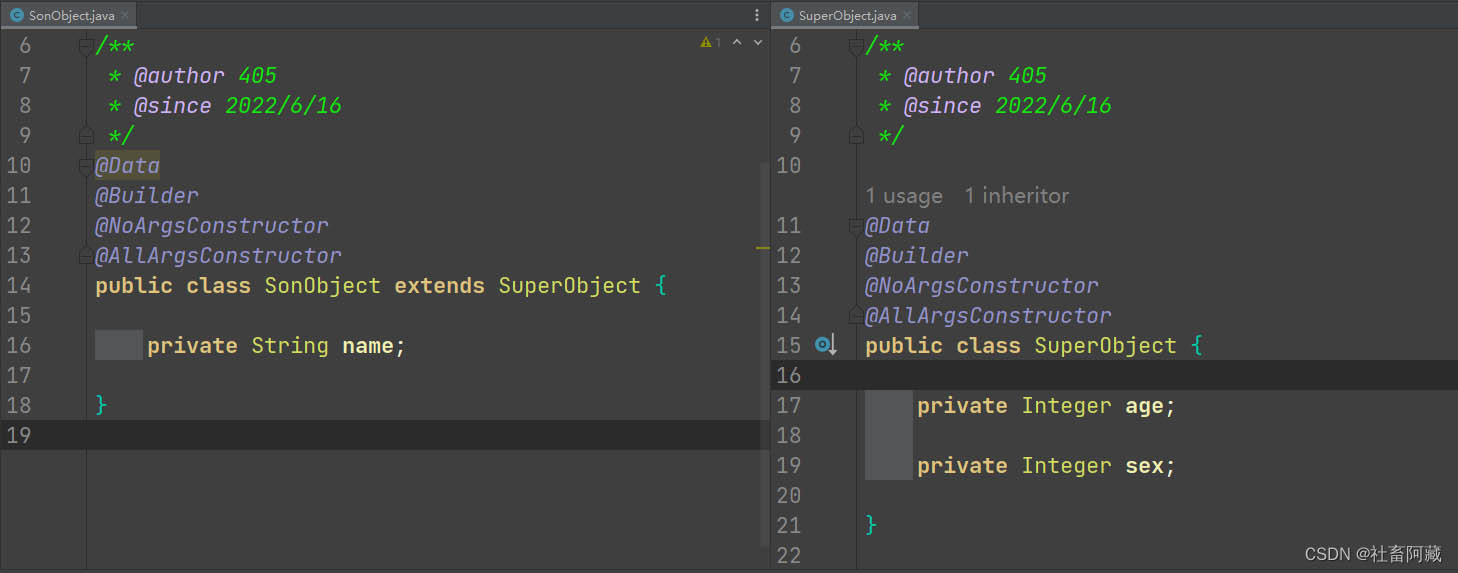
Task: Collapse the annotations fold at @Data in SonObject.java
Action: pos(87,166)
